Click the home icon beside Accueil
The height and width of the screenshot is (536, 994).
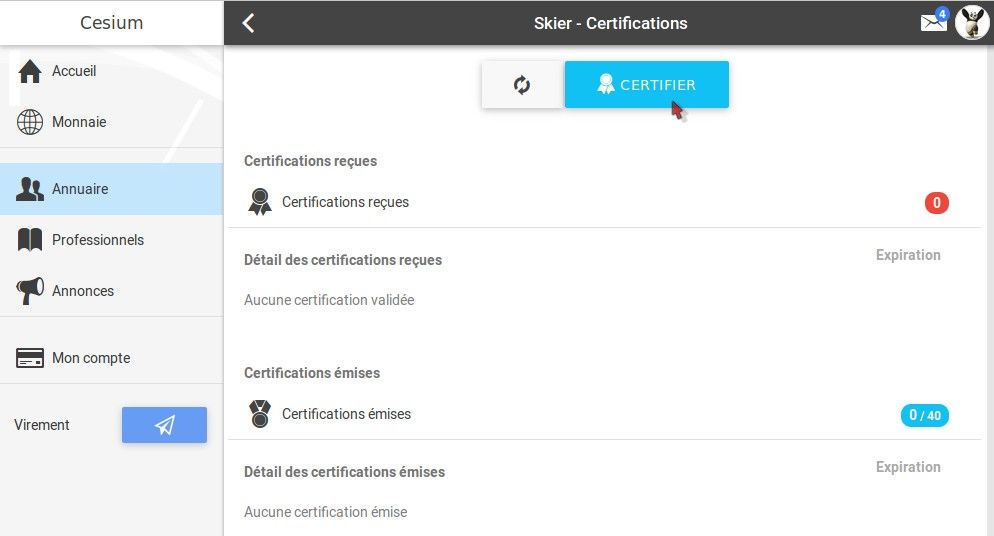30,71
